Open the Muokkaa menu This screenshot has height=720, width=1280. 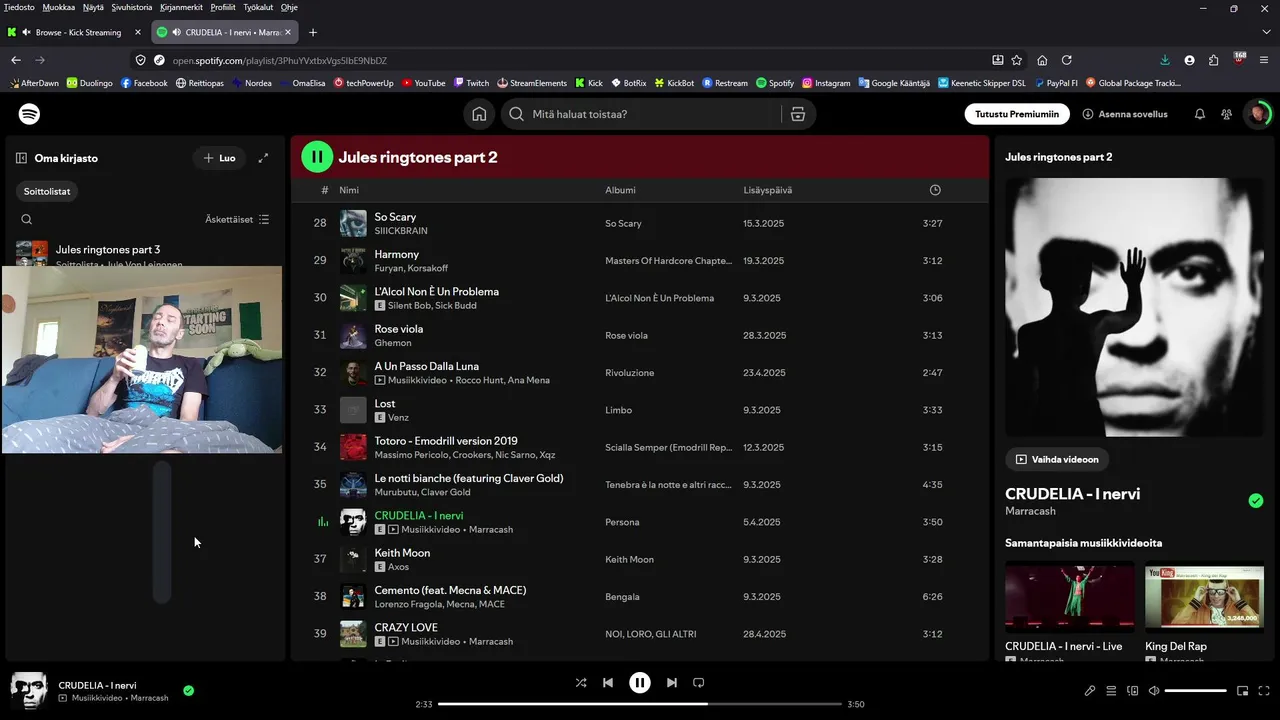click(59, 7)
